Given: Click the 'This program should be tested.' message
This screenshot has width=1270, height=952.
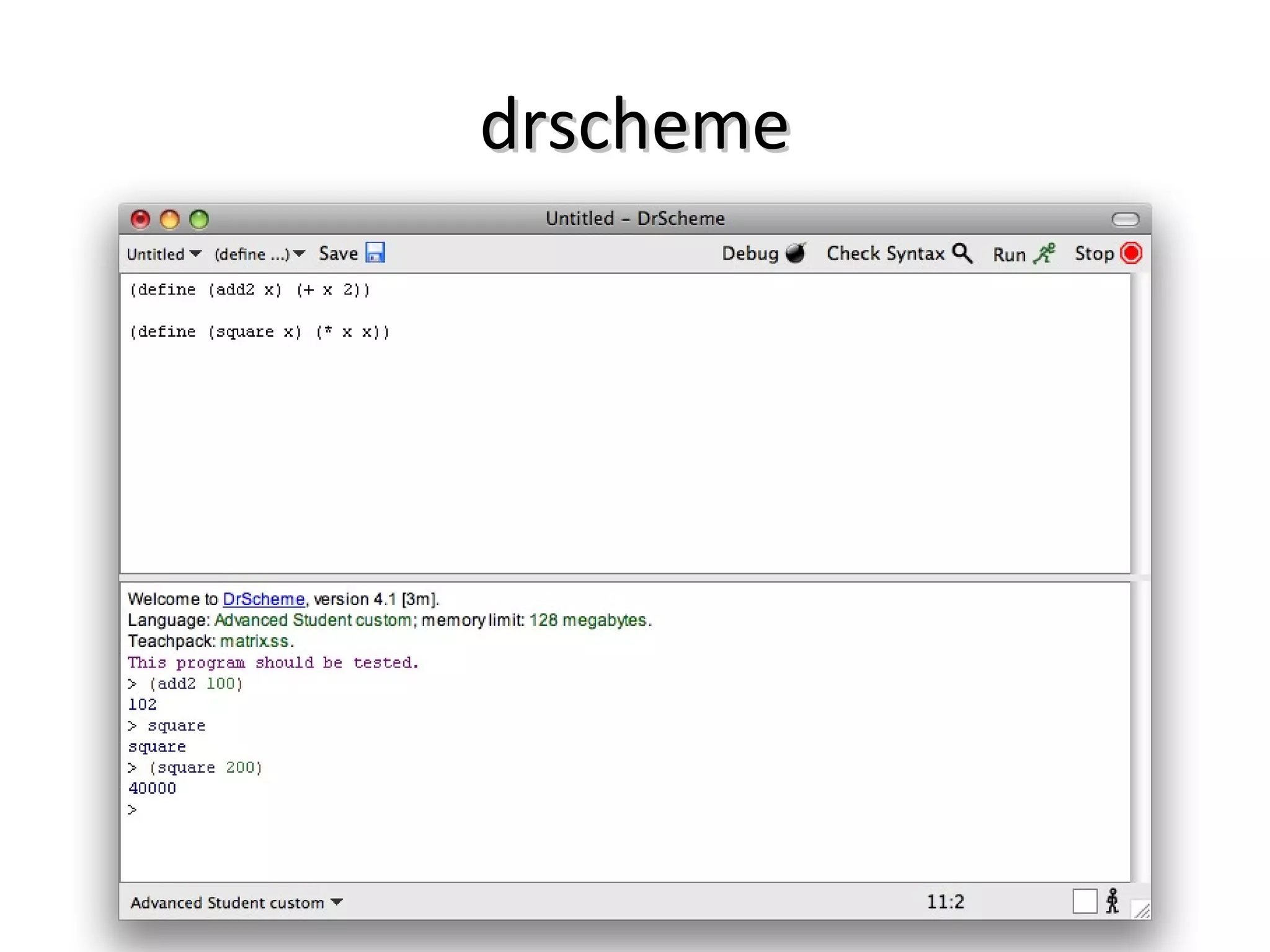Looking at the screenshot, I should [x=273, y=663].
